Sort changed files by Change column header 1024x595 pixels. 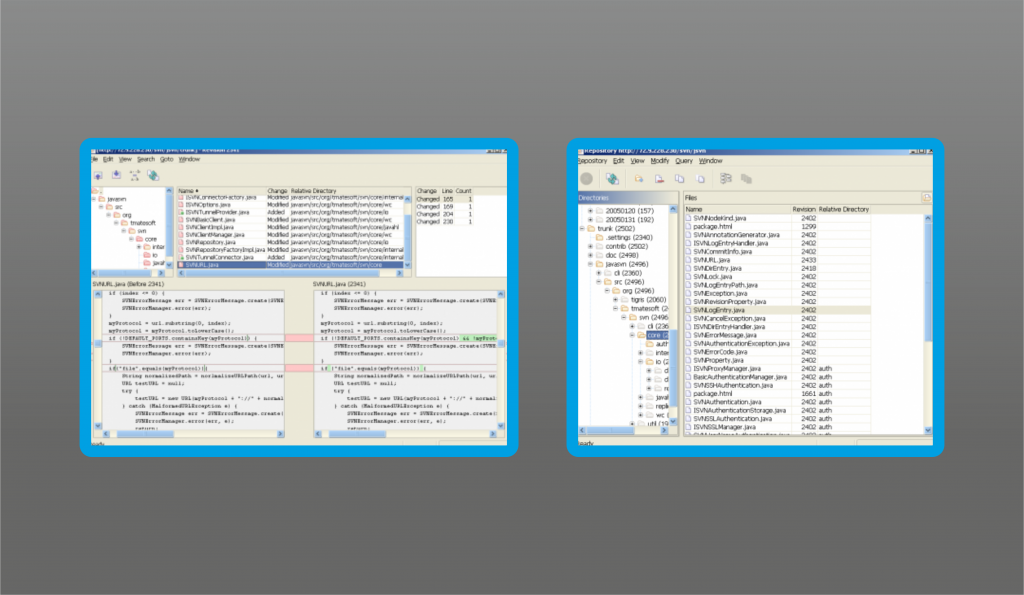(x=277, y=191)
